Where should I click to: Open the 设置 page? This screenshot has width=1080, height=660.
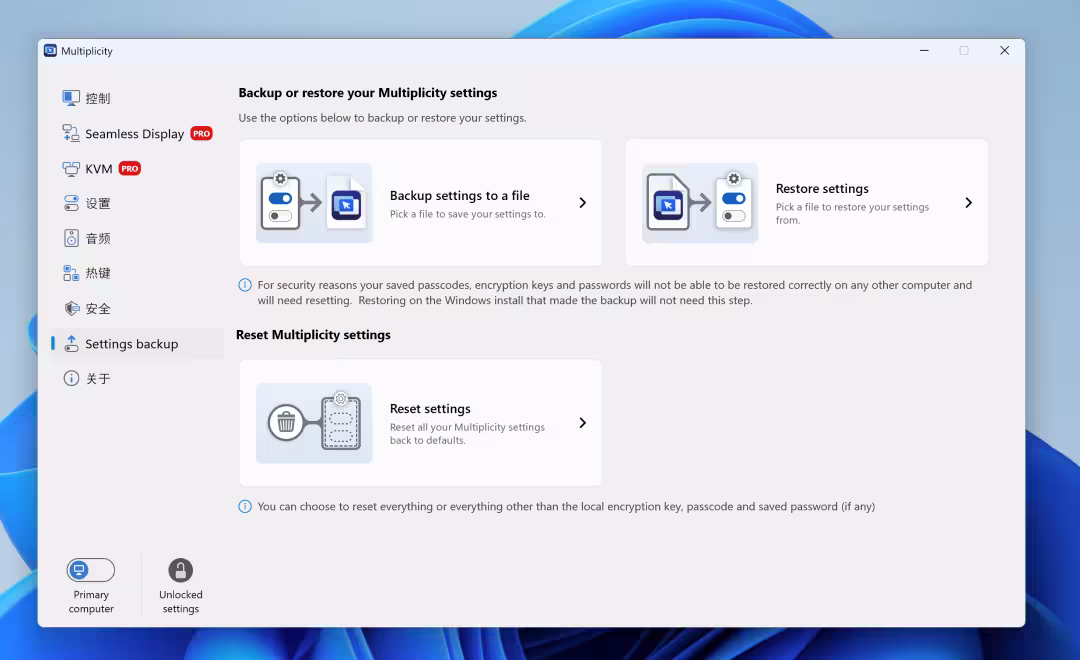tap(138, 203)
